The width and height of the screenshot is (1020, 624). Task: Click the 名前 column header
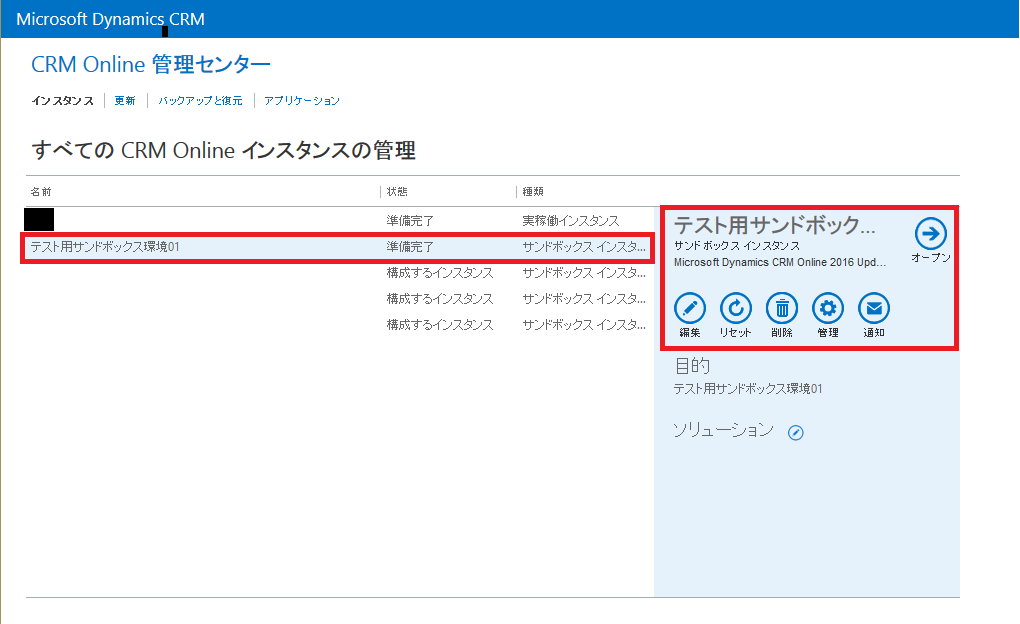(41, 191)
